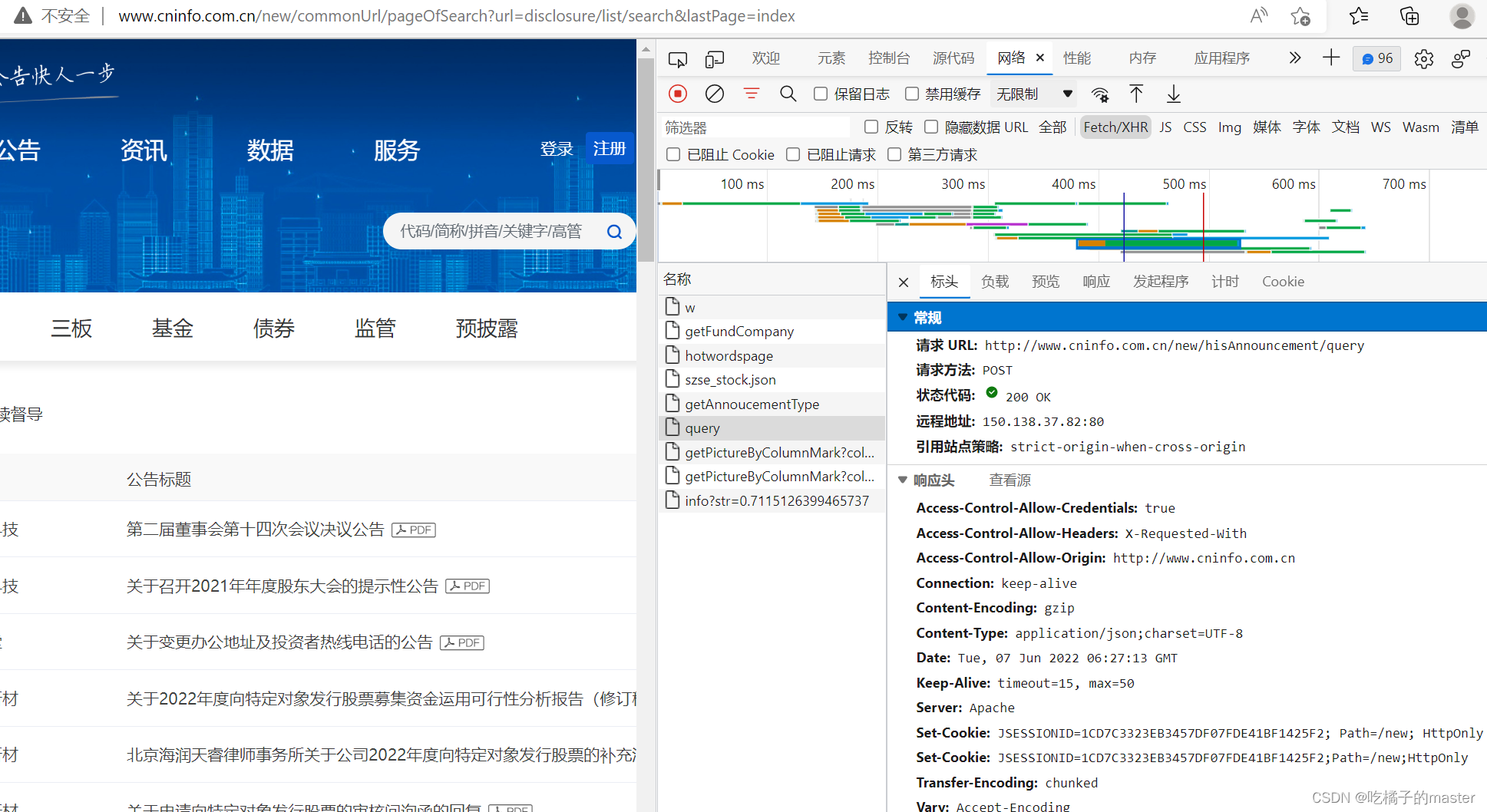Open DevTools feedback icon at toolbar end
Image resolution: width=1487 pixels, height=812 pixels.
1461,59
